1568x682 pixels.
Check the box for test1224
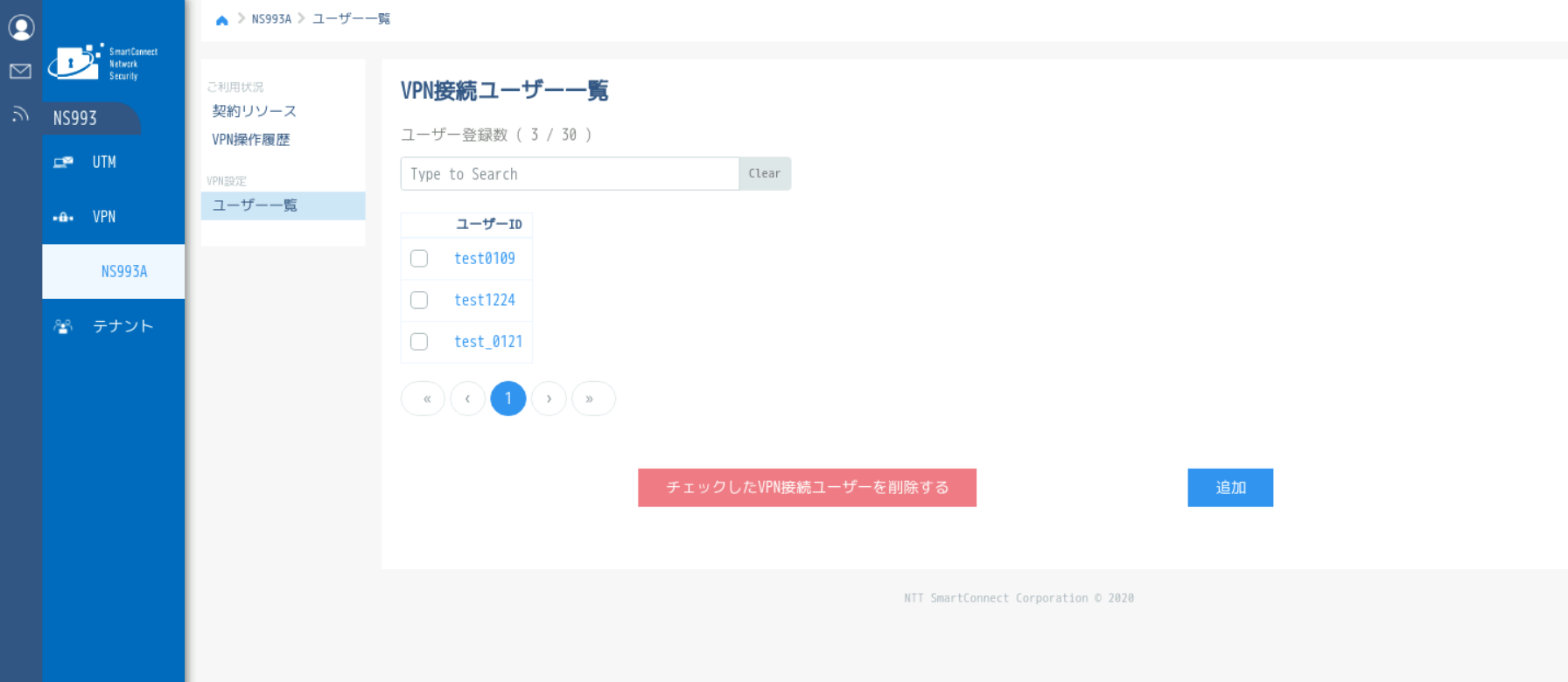point(419,300)
